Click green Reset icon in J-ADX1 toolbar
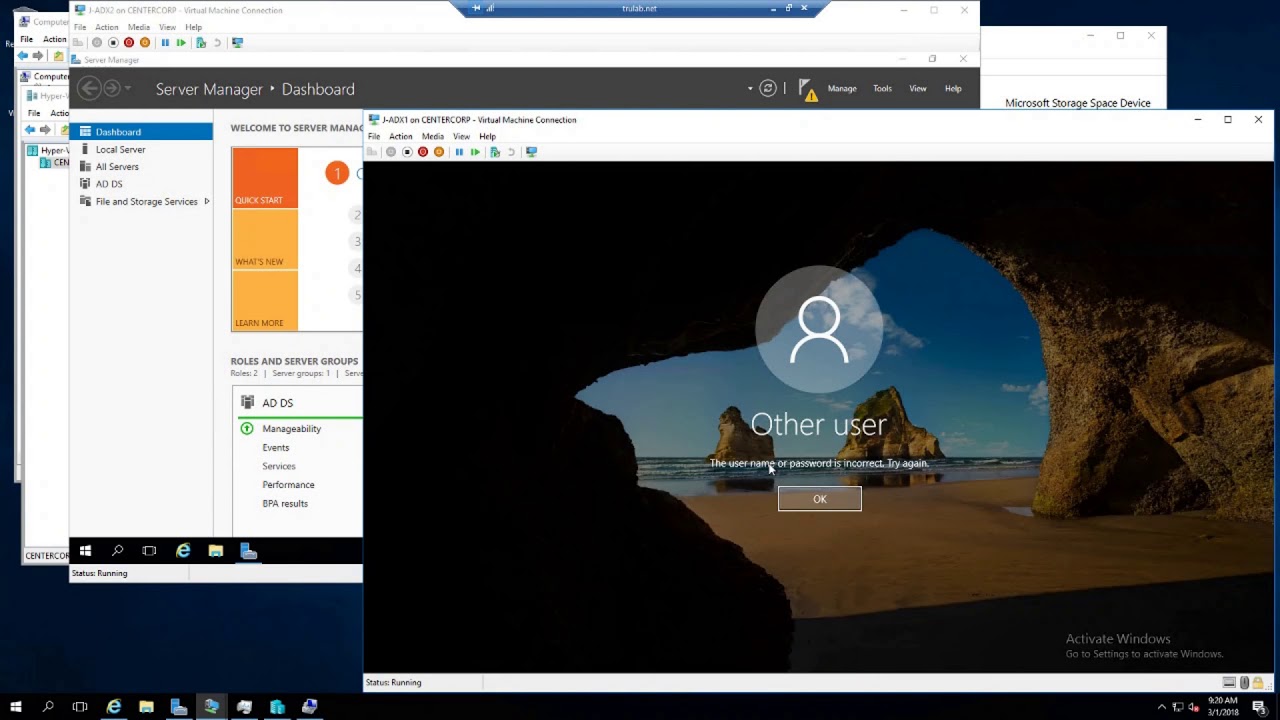The height and width of the screenshot is (720, 1280). (x=475, y=152)
